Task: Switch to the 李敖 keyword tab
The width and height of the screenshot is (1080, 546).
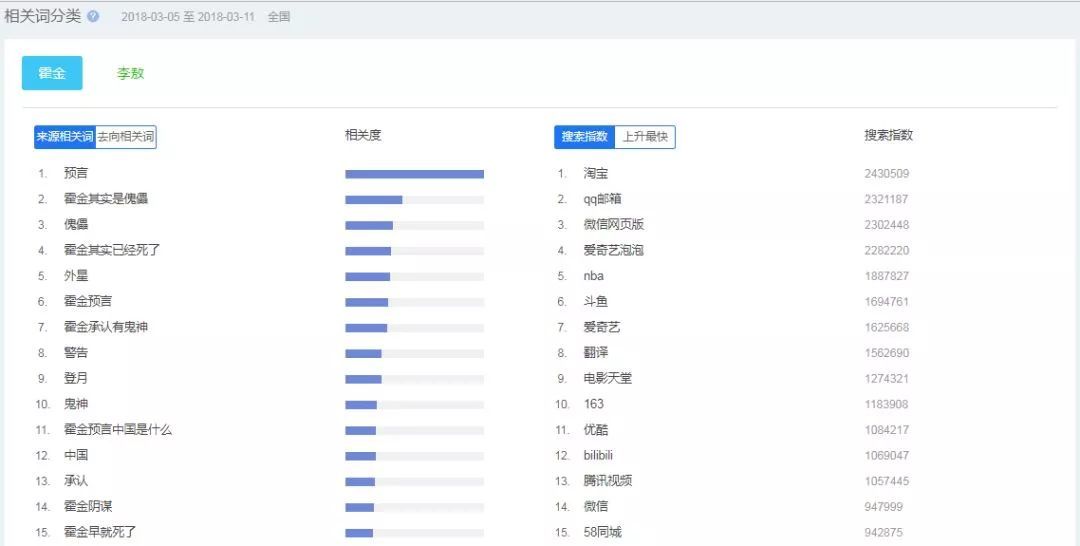Action: pos(131,74)
